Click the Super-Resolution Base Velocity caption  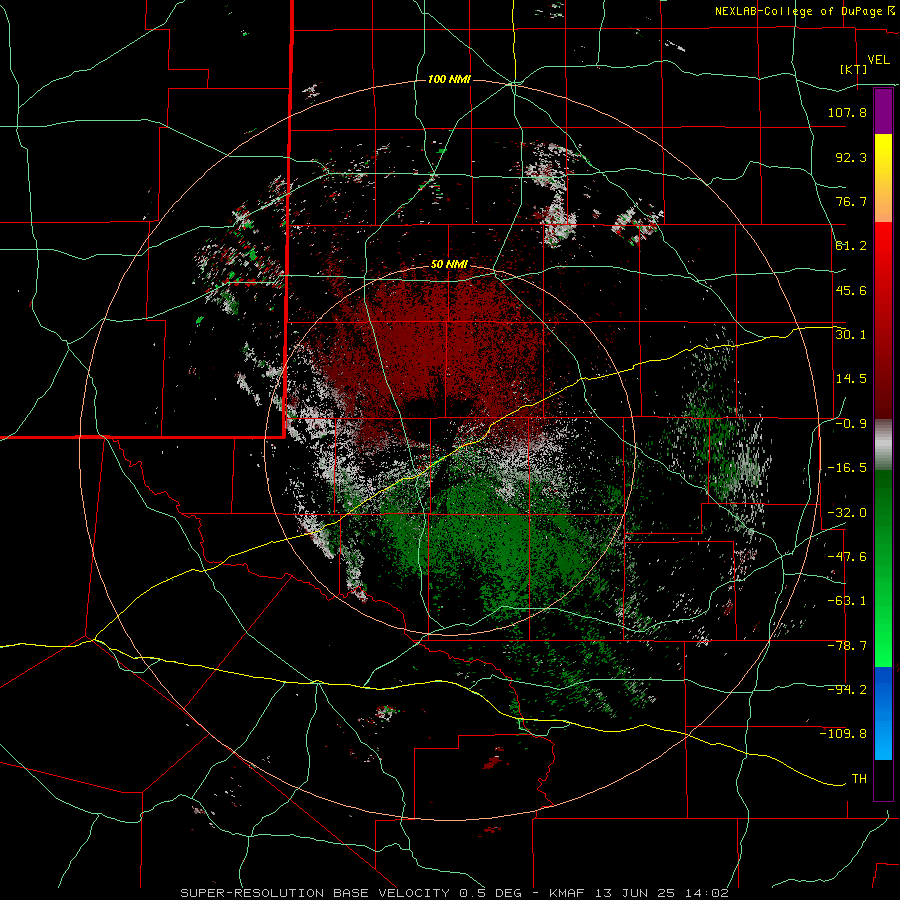455,893
